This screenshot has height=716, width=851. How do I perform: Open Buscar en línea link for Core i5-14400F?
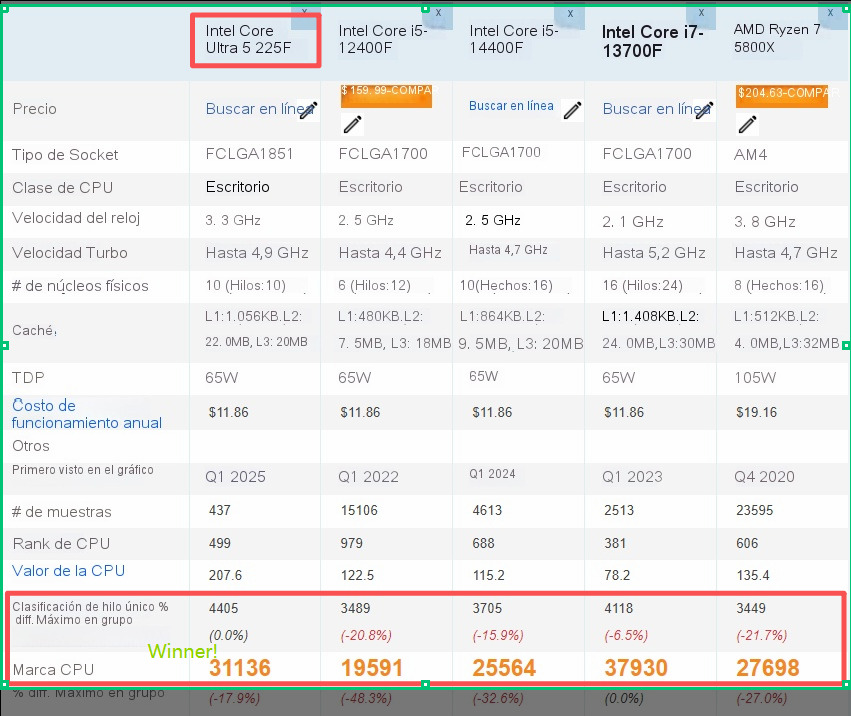click(511, 106)
